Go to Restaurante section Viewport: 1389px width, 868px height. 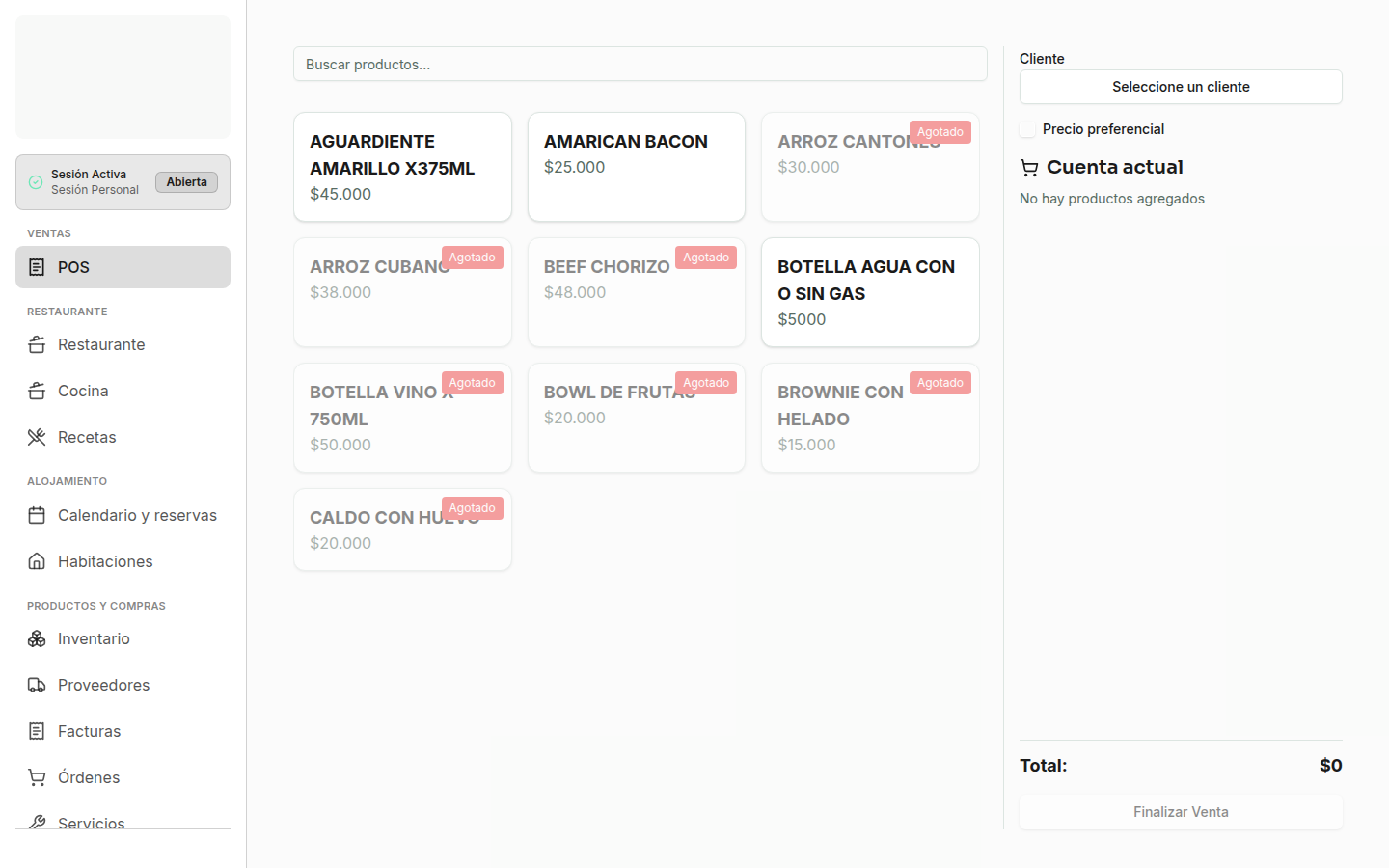pyautogui.click(x=123, y=344)
